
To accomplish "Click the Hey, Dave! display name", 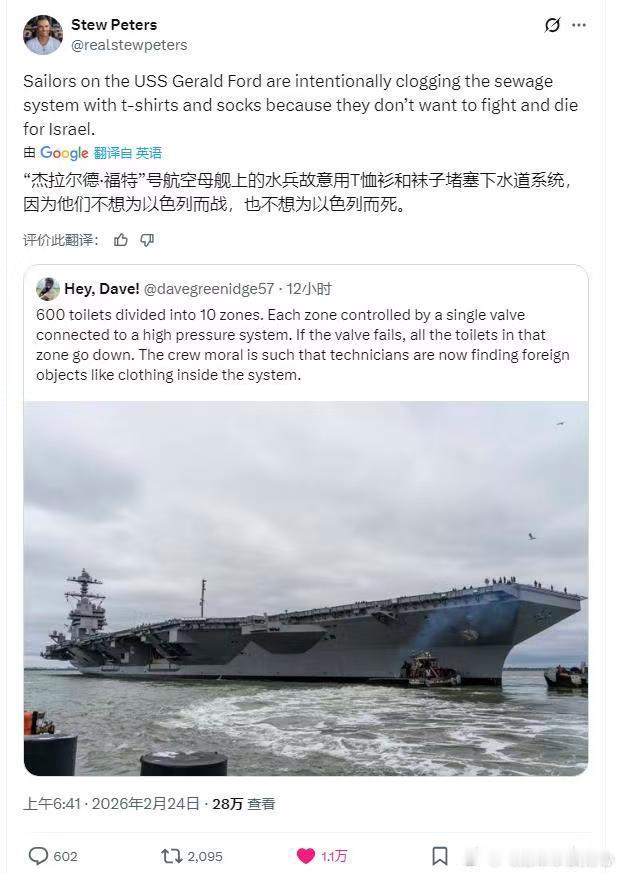I will [x=102, y=289].
